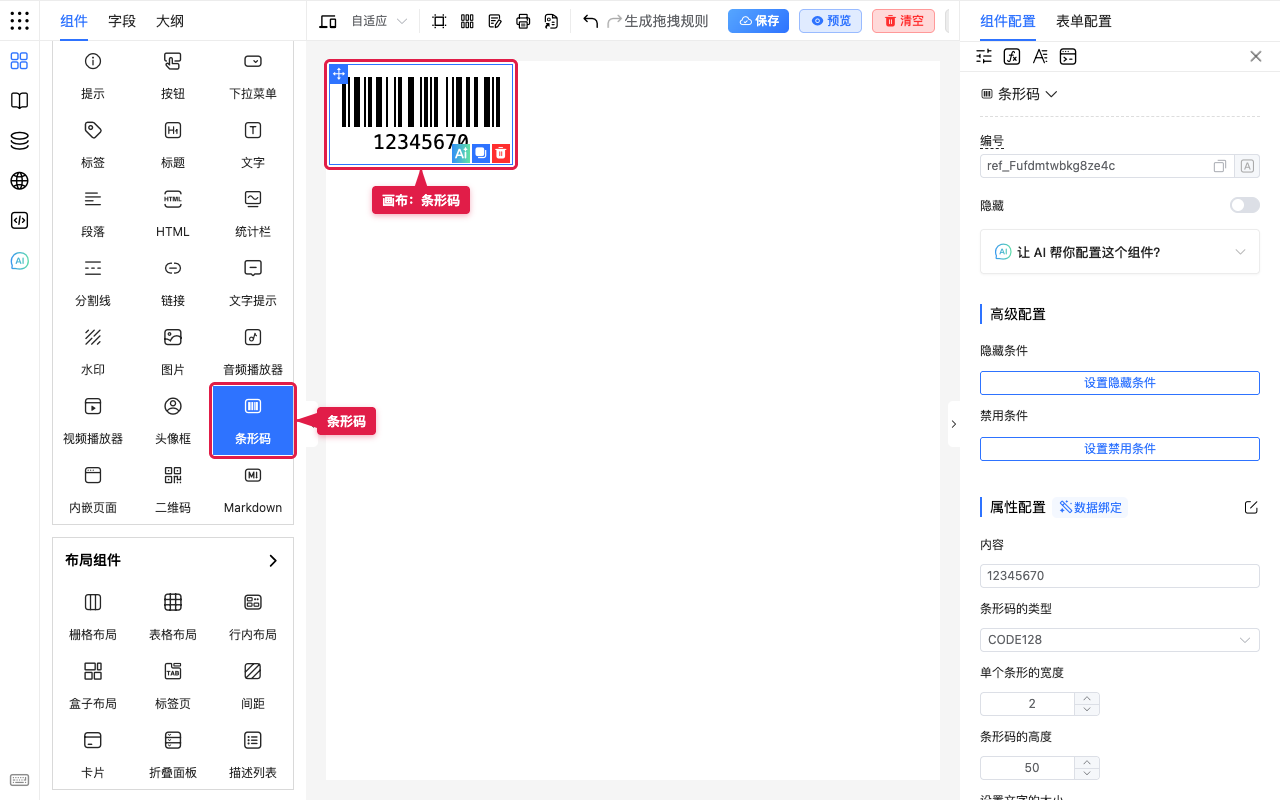Select the 音频播放器 component
Image resolution: width=1280 pixels, height=800 pixels.
(x=253, y=351)
